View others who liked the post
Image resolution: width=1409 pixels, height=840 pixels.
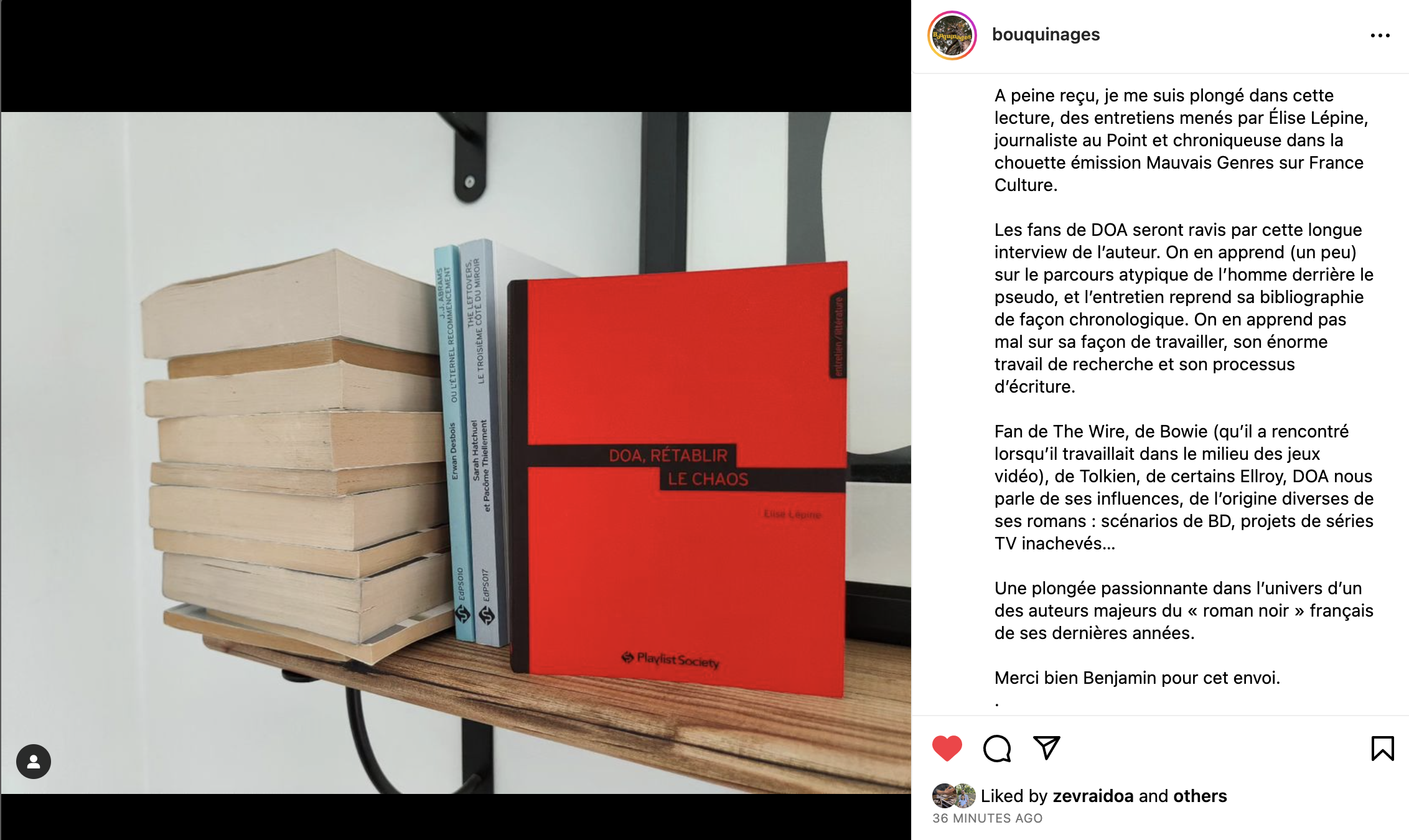(x=1200, y=796)
